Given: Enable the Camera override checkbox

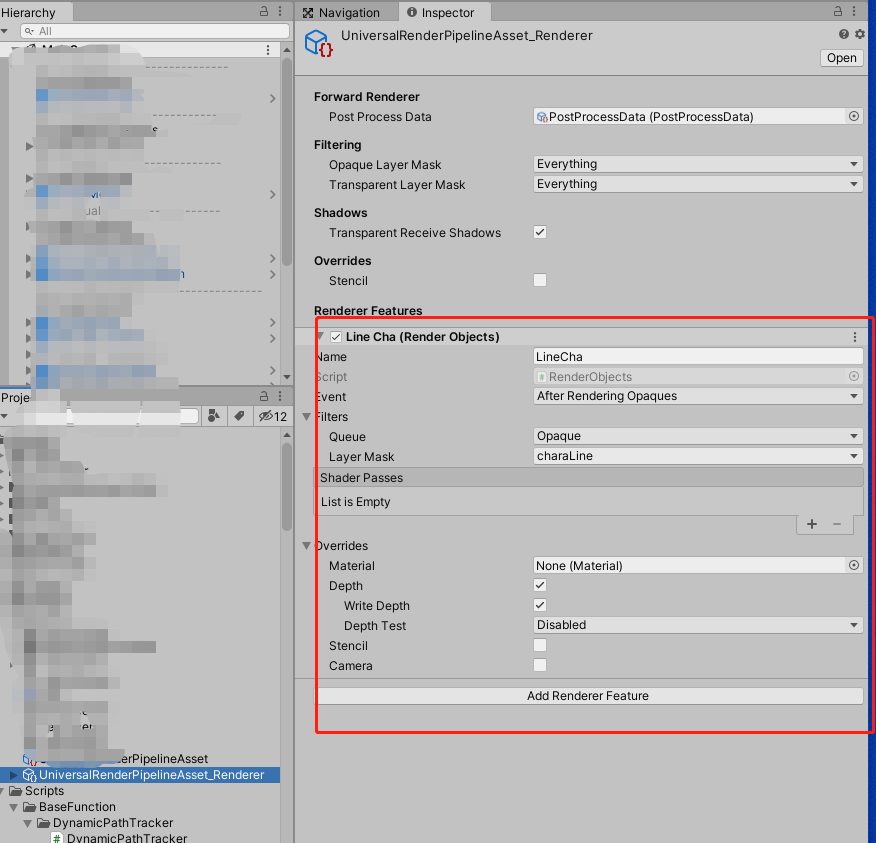Looking at the screenshot, I should (x=540, y=665).
